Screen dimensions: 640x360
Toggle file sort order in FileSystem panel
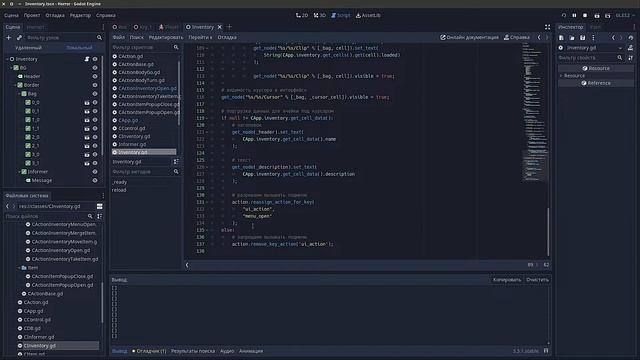[x=99, y=216]
